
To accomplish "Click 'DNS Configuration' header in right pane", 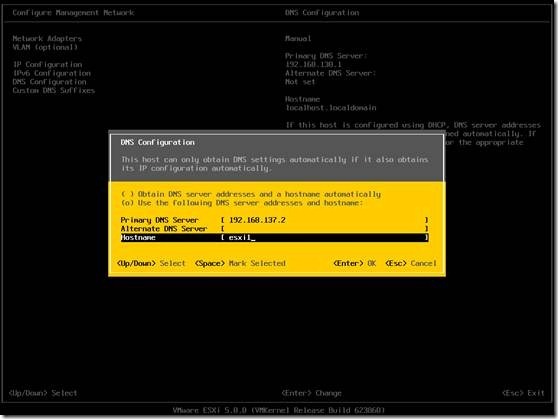I will coord(322,13).
